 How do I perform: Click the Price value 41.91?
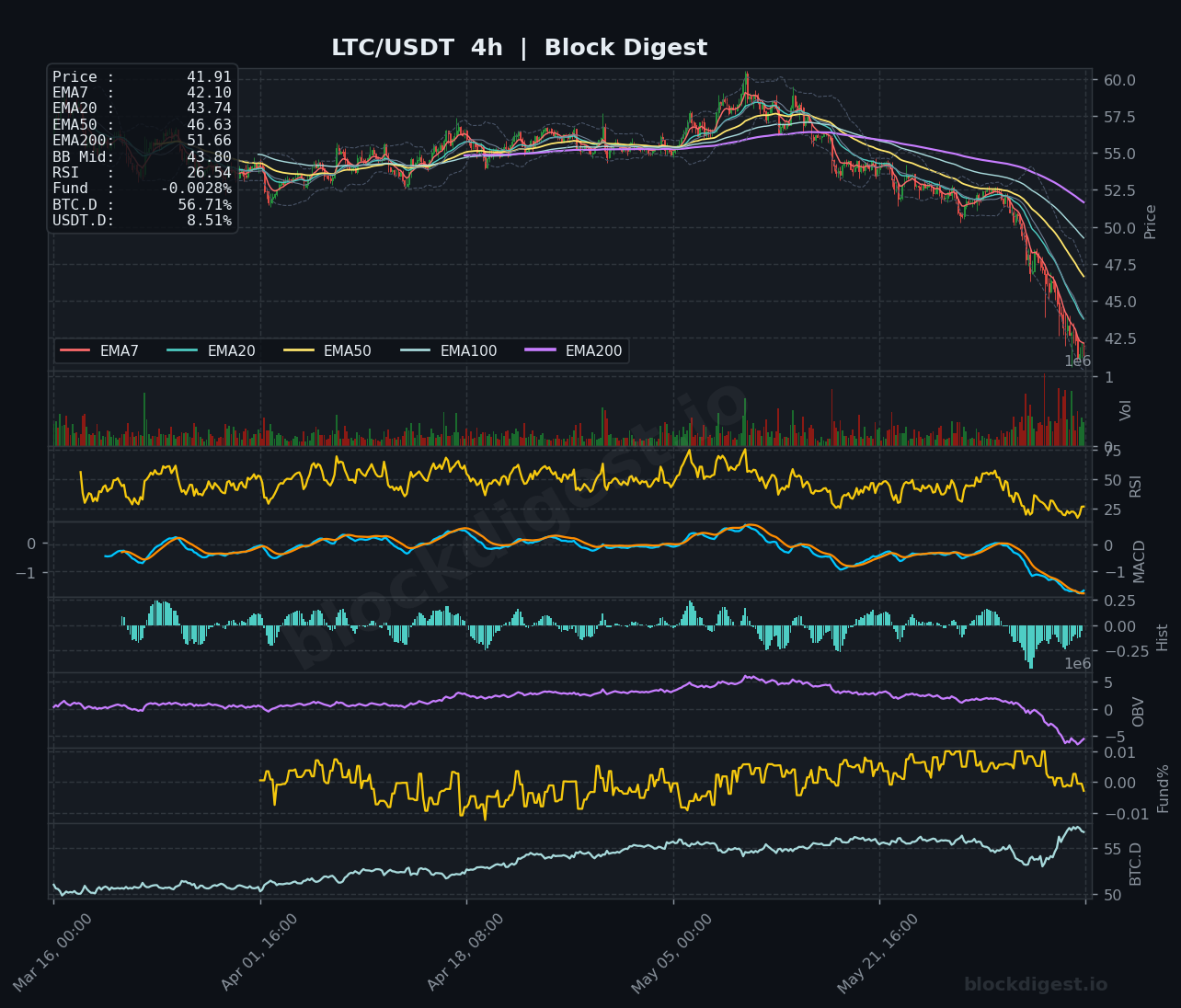click(209, 77)
